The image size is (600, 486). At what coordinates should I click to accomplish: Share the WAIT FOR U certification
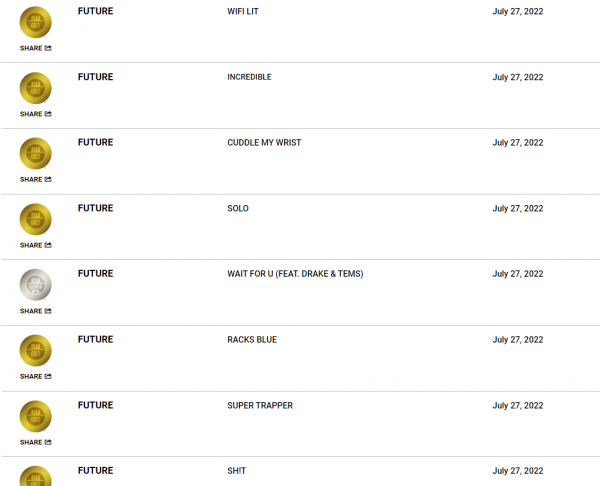pyautogui.click(x=36, y=311)
